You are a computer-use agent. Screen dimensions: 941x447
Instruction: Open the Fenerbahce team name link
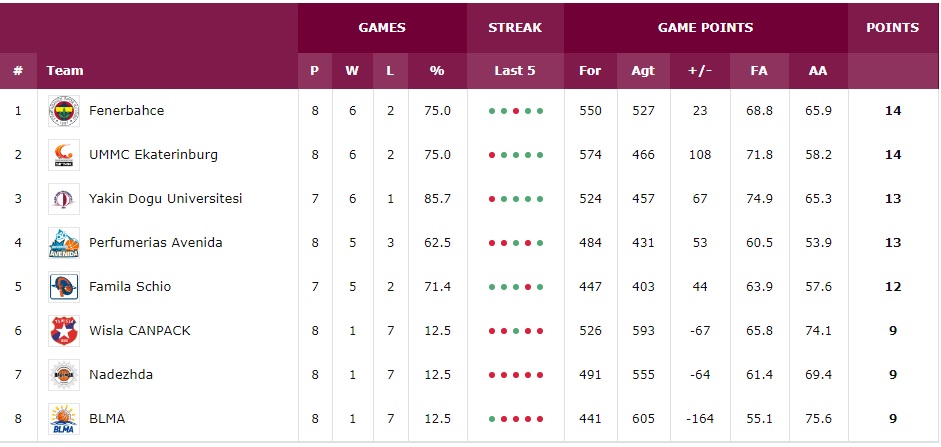(126, 111)
